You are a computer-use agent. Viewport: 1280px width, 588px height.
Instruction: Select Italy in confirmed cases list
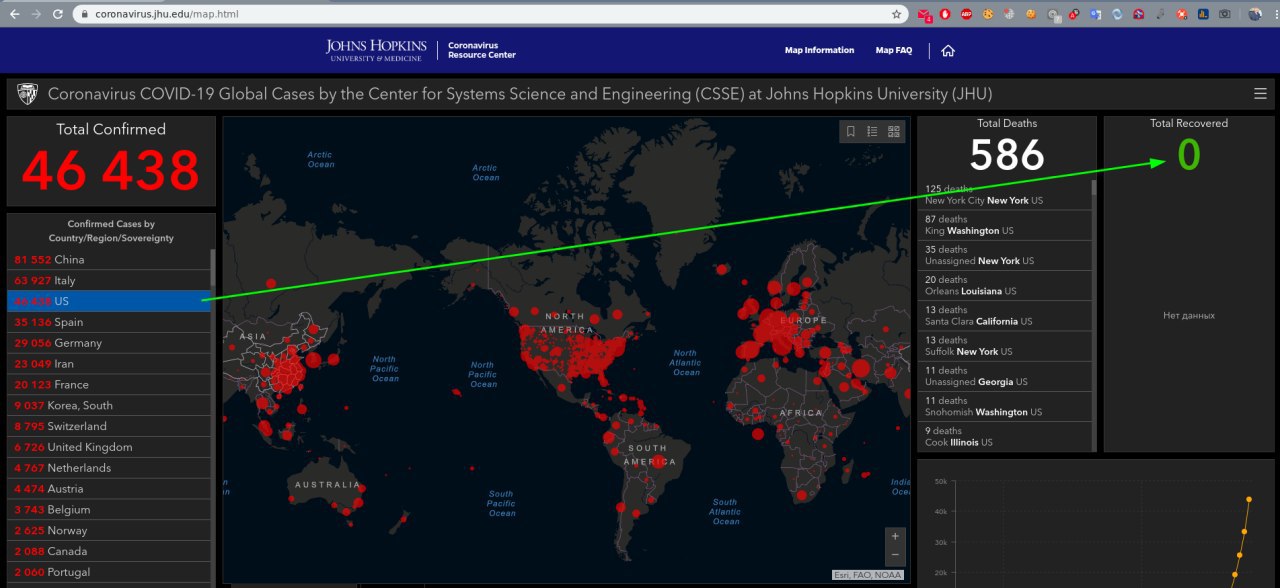(109, 281)
